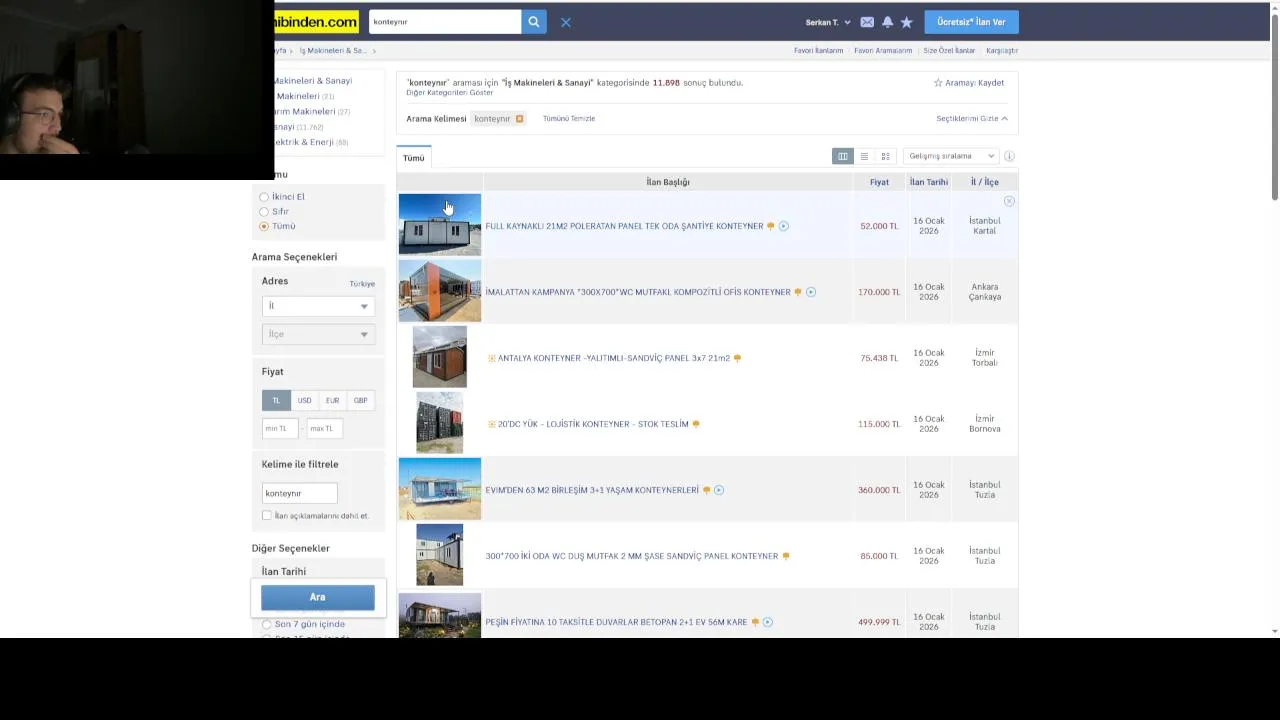Click Tümünü Temizle link
Image resolution: width=1280 pixels, height=720 pixels.
[569, 119]
